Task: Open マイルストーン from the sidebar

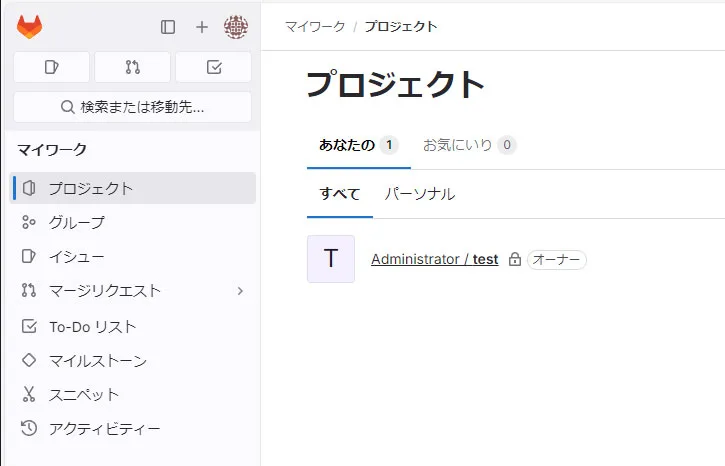Action: pyautogui.click(x=133, y=361)
